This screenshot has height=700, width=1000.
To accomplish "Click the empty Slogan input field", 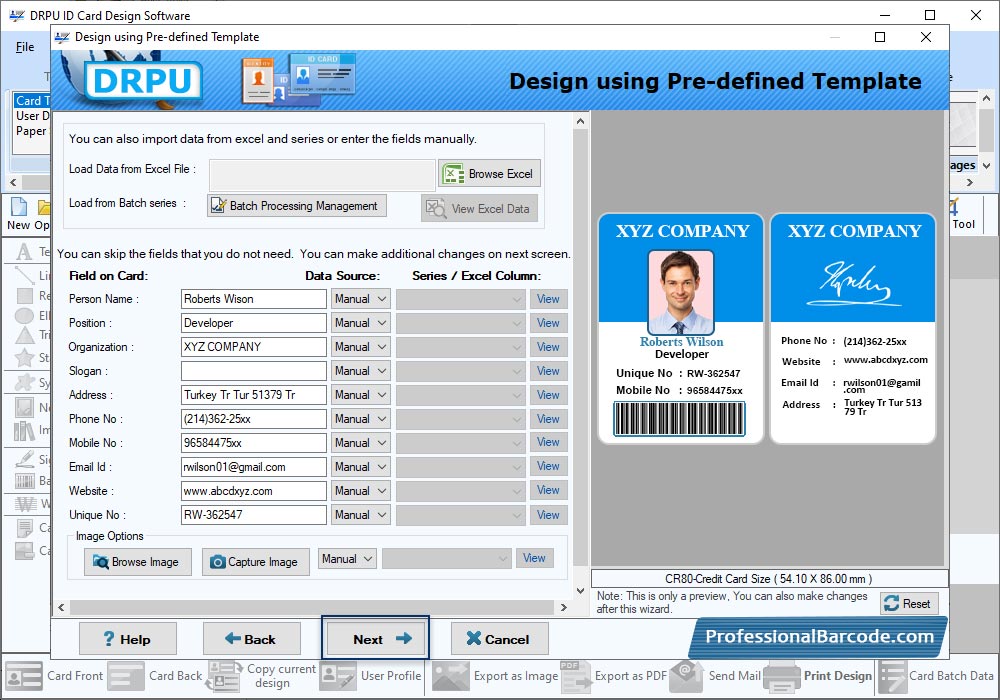I will tap(253, 371).
